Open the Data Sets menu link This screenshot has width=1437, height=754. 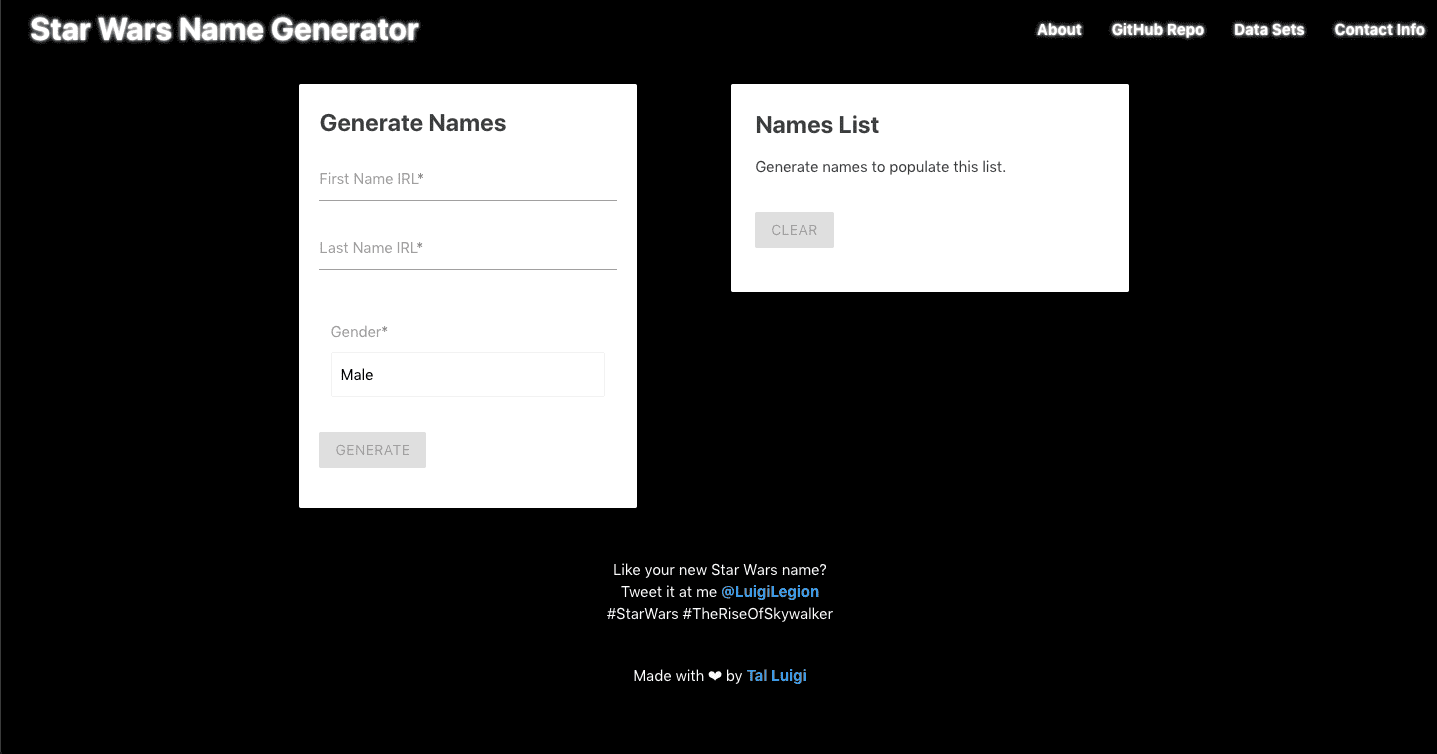pyautogui.click(x=1269, y=30)
